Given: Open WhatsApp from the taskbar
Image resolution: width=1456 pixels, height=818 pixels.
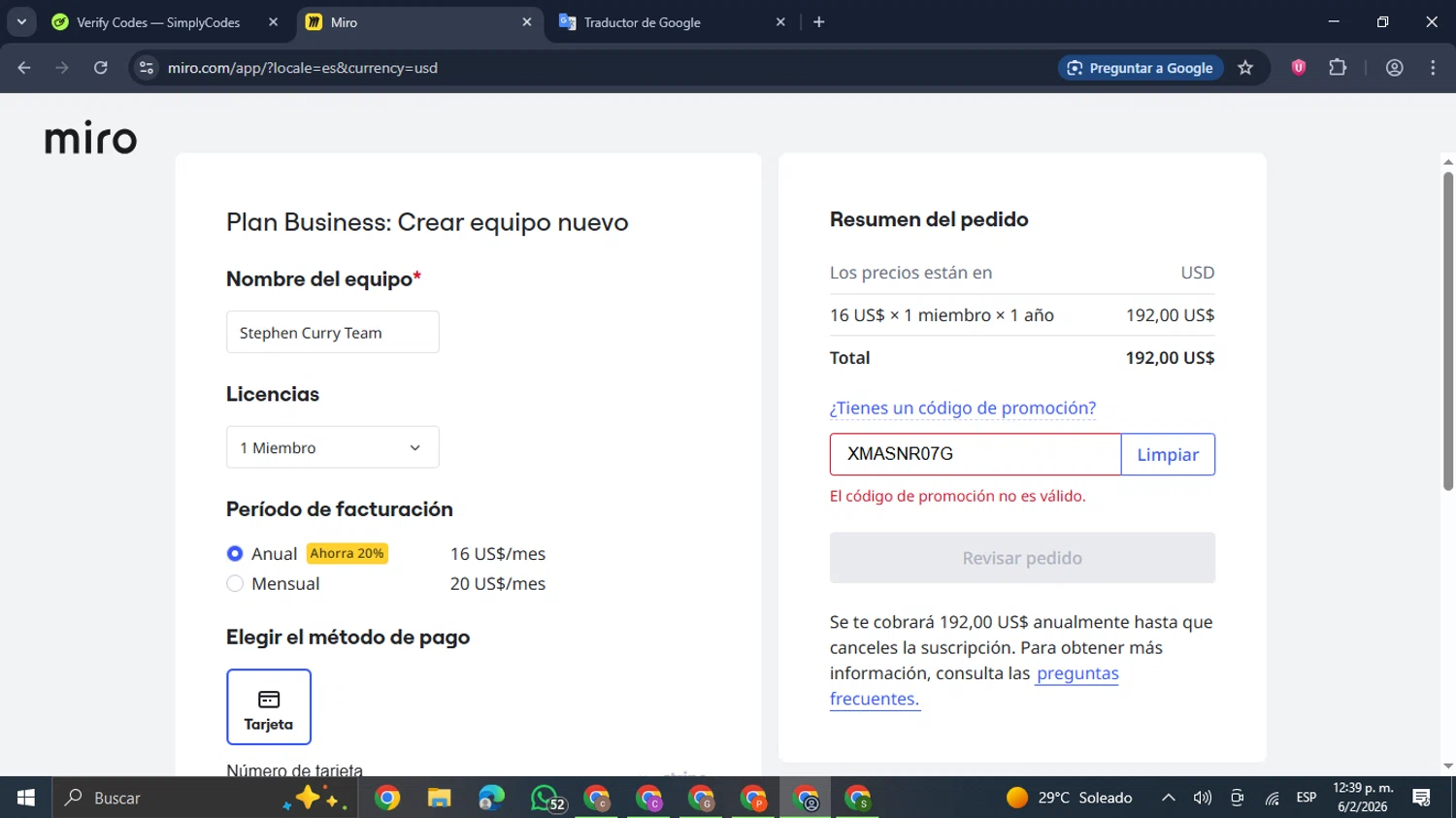Looking at the screenshot, I should (x=546, y=798).
